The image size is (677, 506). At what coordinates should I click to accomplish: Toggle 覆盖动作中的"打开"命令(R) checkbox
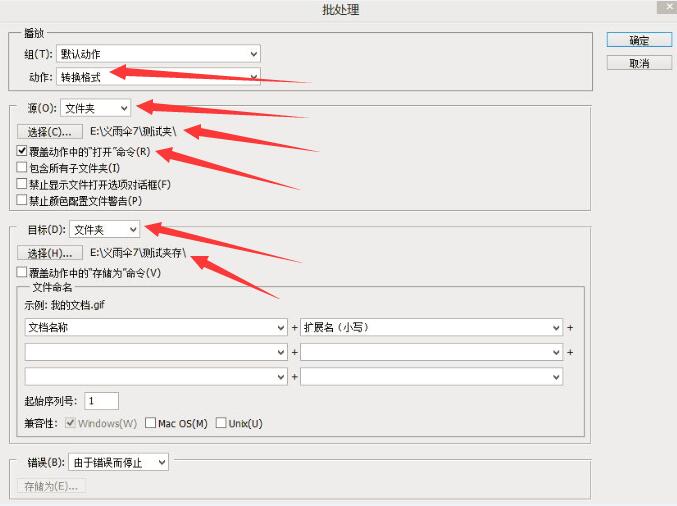pos(22,151)
